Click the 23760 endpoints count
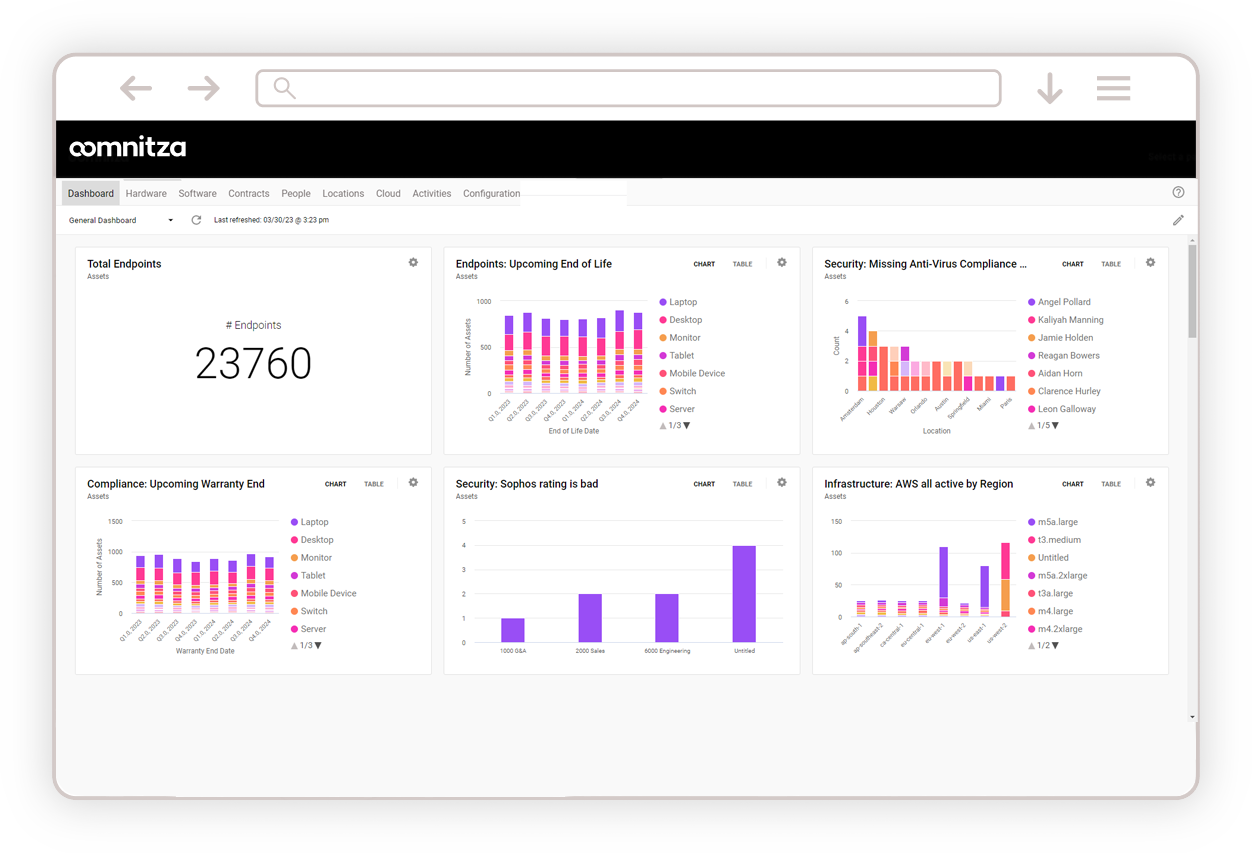Screen dimensions: 1252x853 (x=253, y=364)
